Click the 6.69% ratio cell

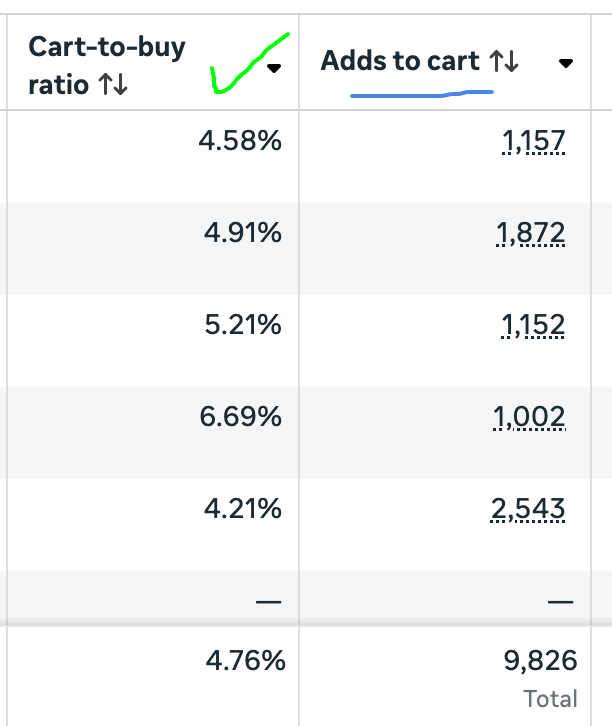click(x=240, y=418)
